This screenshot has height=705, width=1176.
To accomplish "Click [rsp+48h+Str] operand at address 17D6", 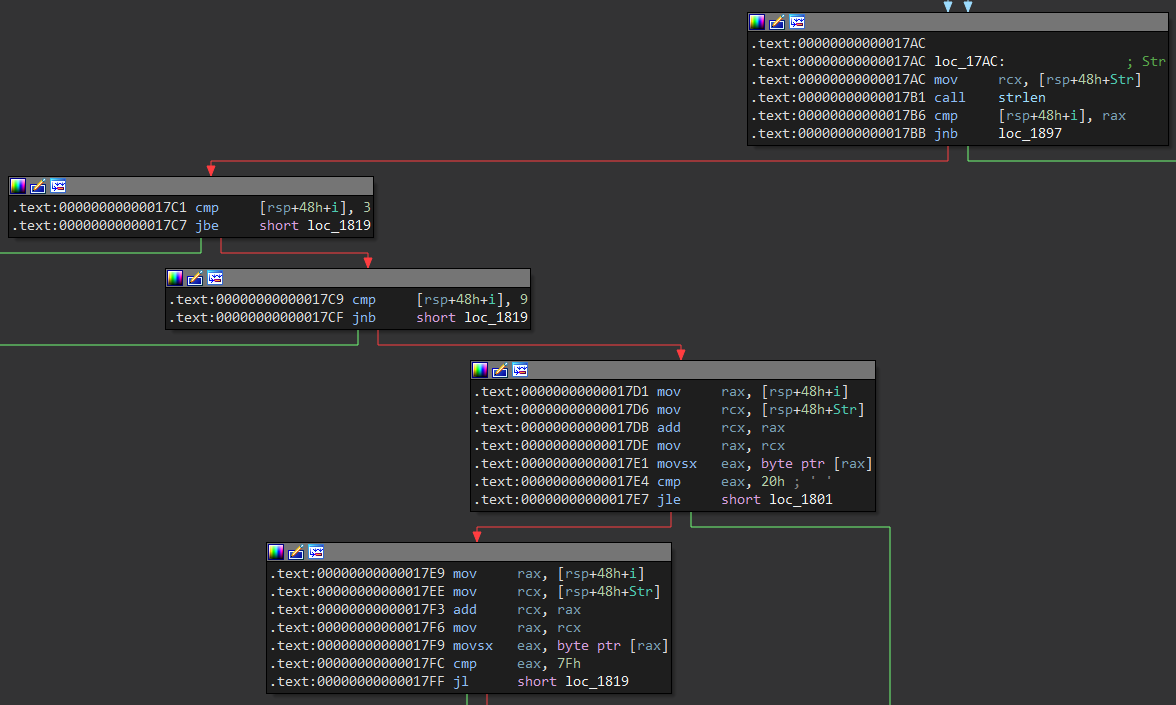I will pos(813,410).
